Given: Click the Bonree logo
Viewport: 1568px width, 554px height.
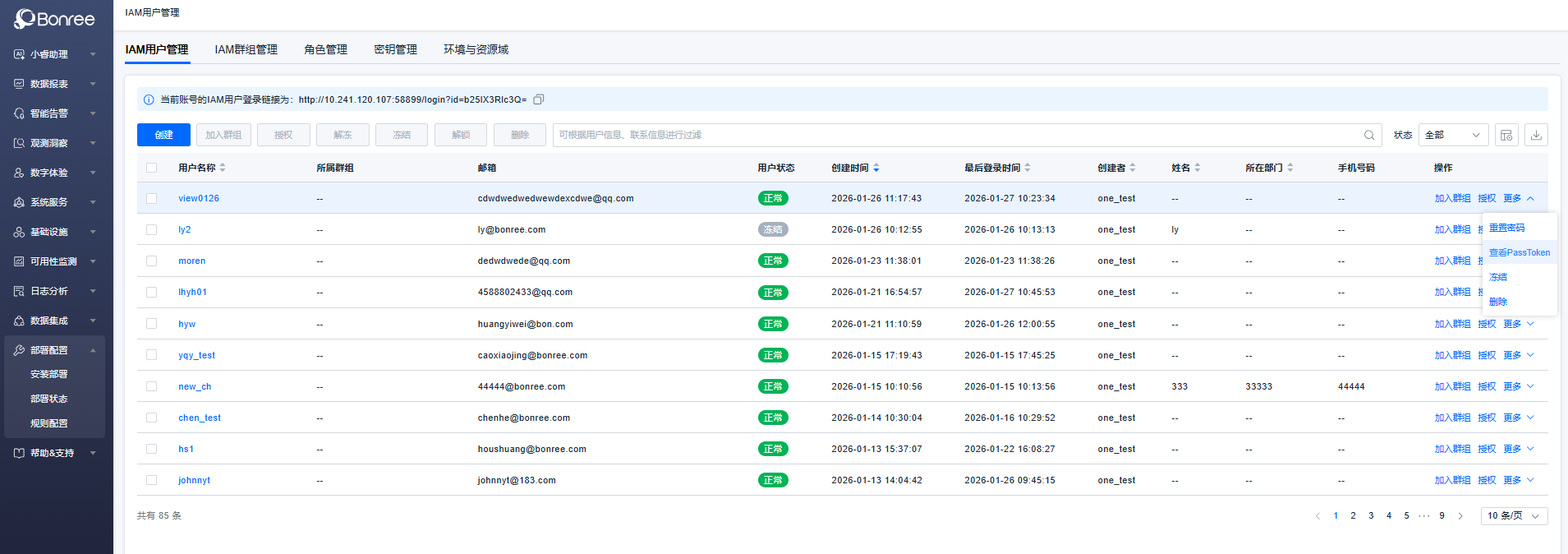Looking at the screenshot, I should click(x=55, y=19).
